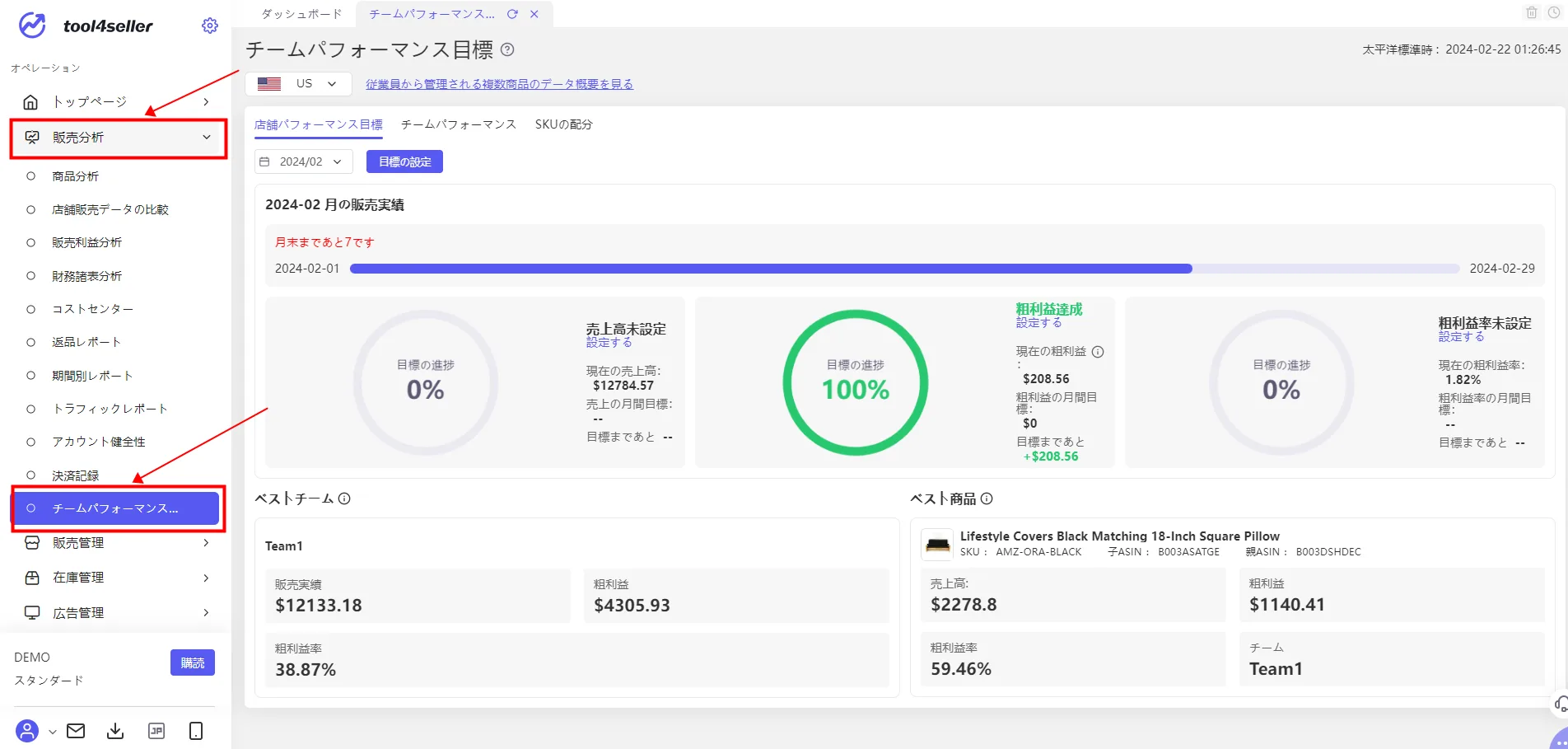Viewport: 1568px width, 749px height.
Task: Select 商品分析 in the sidebar
Action: 75,176
